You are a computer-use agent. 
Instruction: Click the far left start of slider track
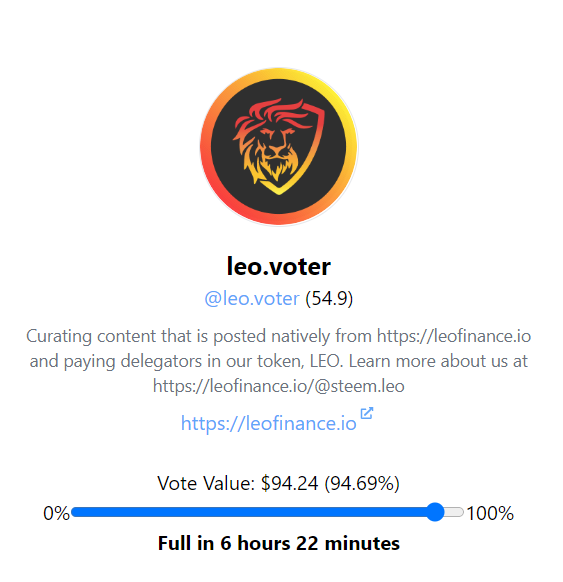point(75,512)
